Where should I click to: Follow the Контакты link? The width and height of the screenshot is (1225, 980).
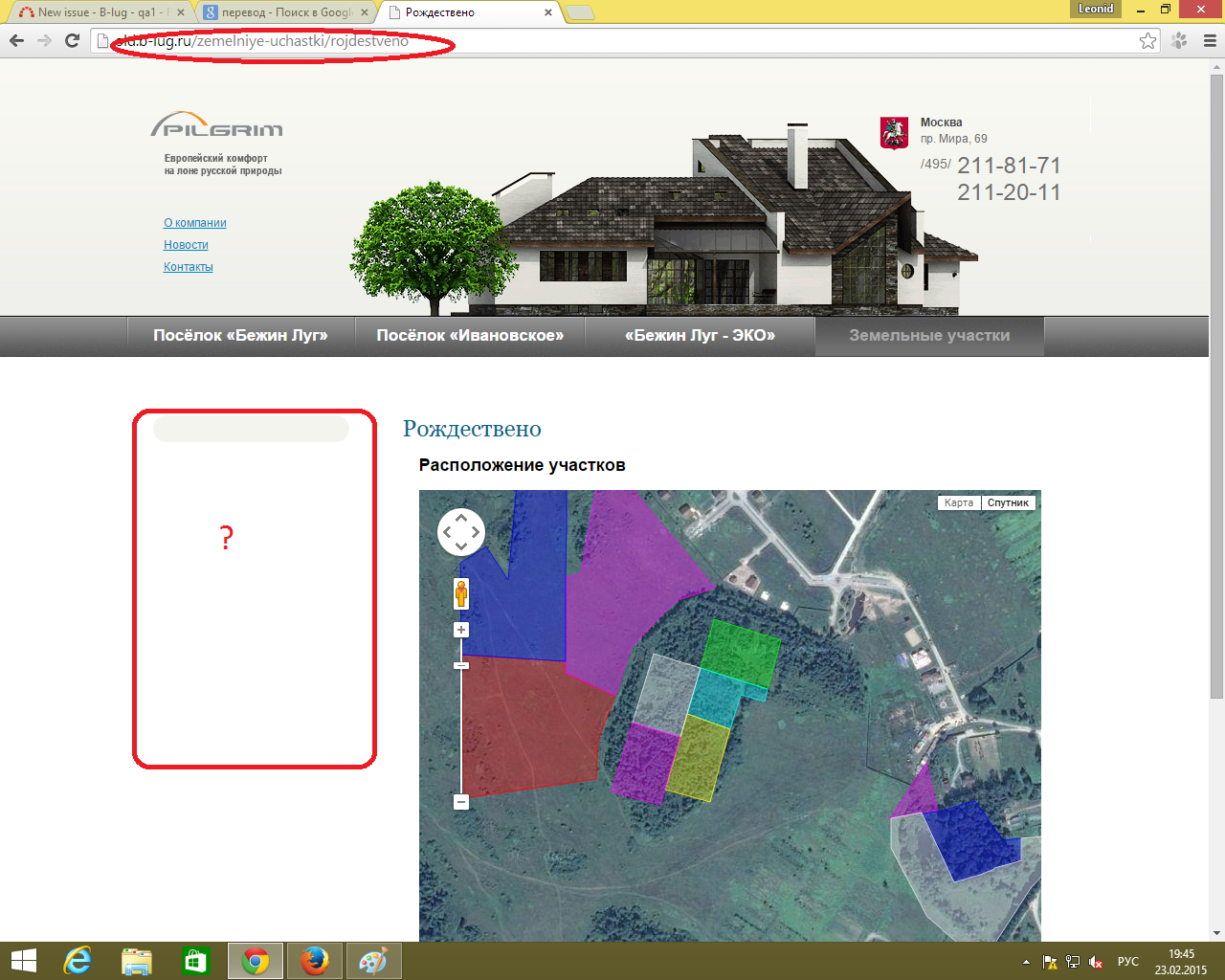pyautogui.click(x=189, y=267)
